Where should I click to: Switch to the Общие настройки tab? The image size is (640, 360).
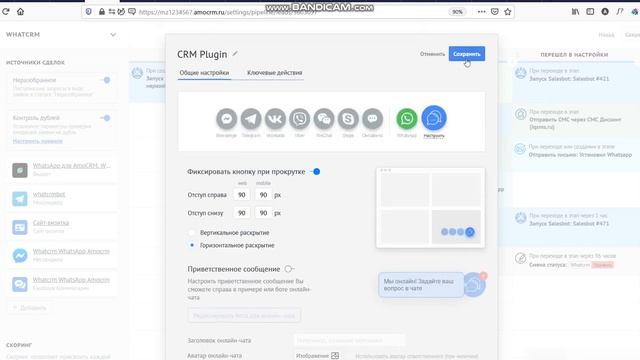[x=204, y=73]
